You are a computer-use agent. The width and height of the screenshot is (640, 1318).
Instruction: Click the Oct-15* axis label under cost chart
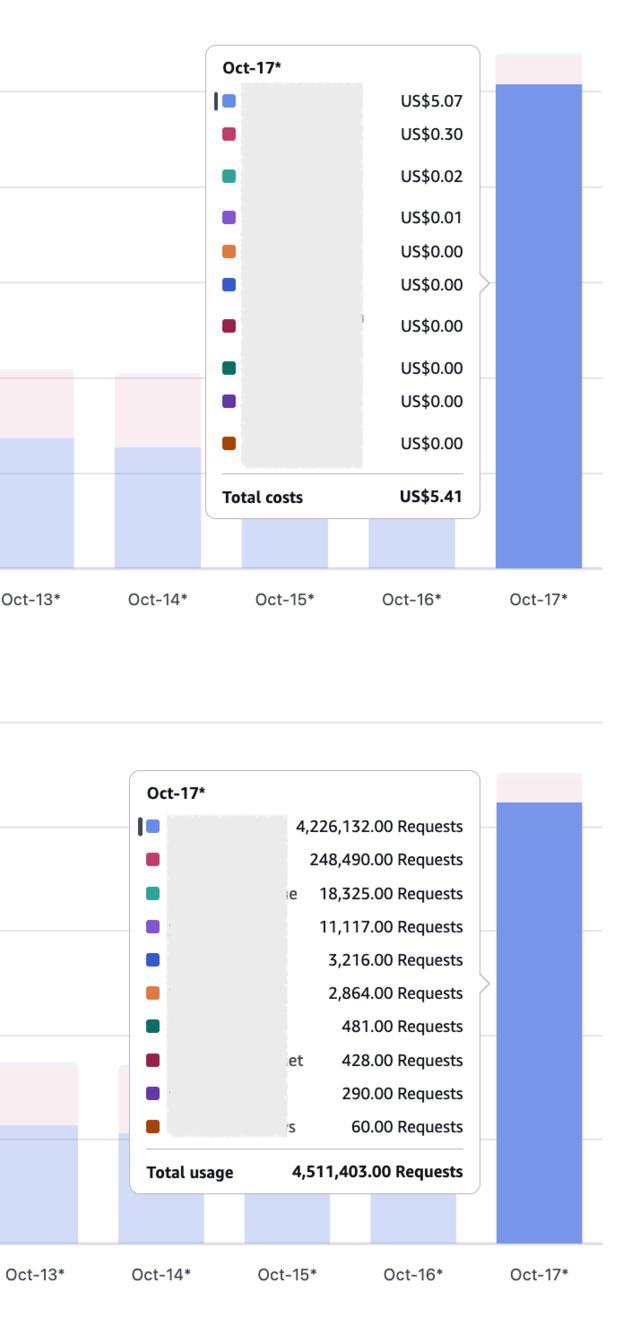[x=285, y=599]
